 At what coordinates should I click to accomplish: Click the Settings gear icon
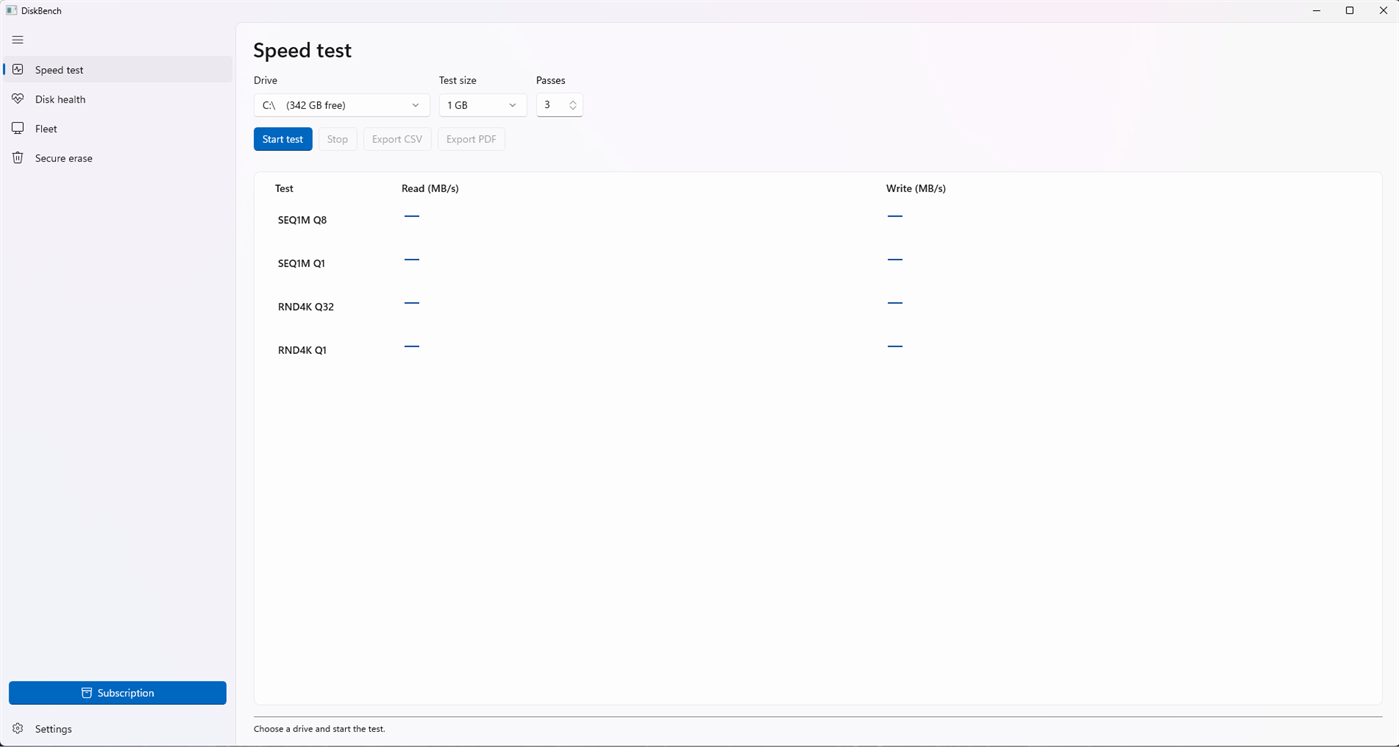[x=18, y=729]
